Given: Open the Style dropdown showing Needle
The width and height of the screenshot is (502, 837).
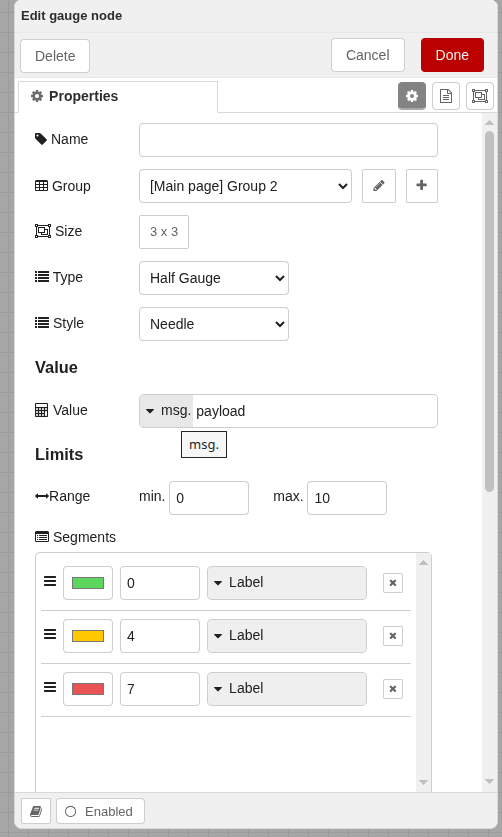Looking at the screenshot, I should point(214,324).
